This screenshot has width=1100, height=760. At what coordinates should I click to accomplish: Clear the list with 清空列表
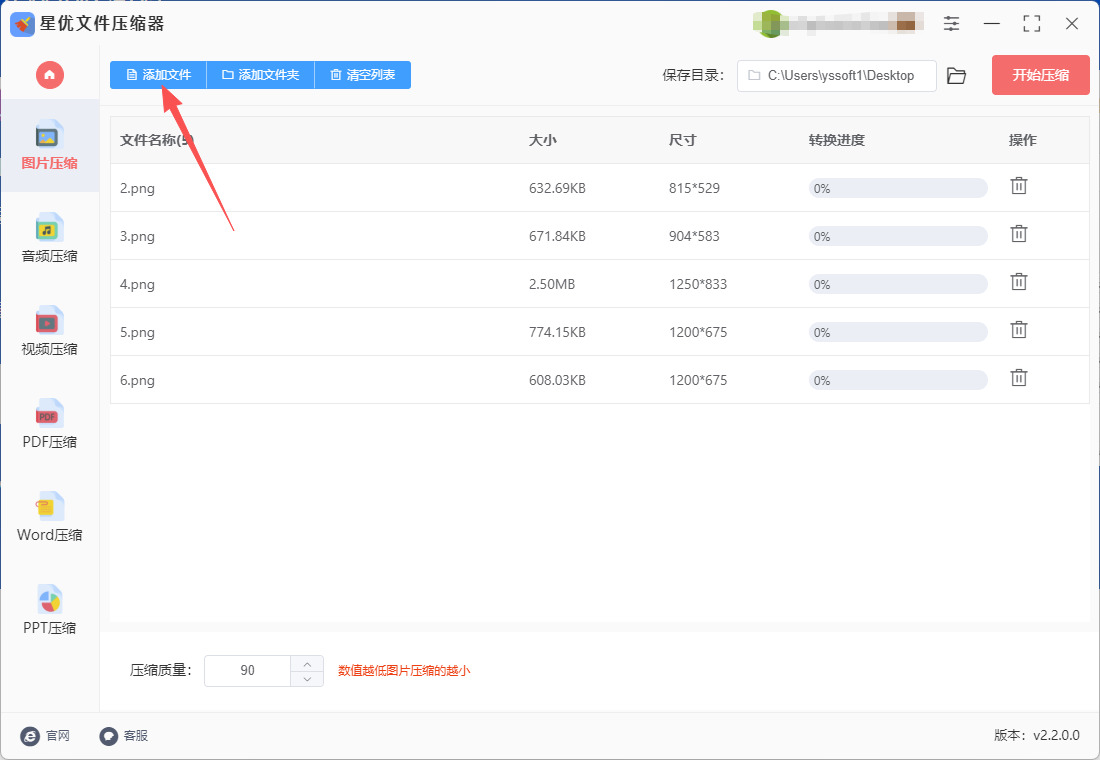[363, 74]
